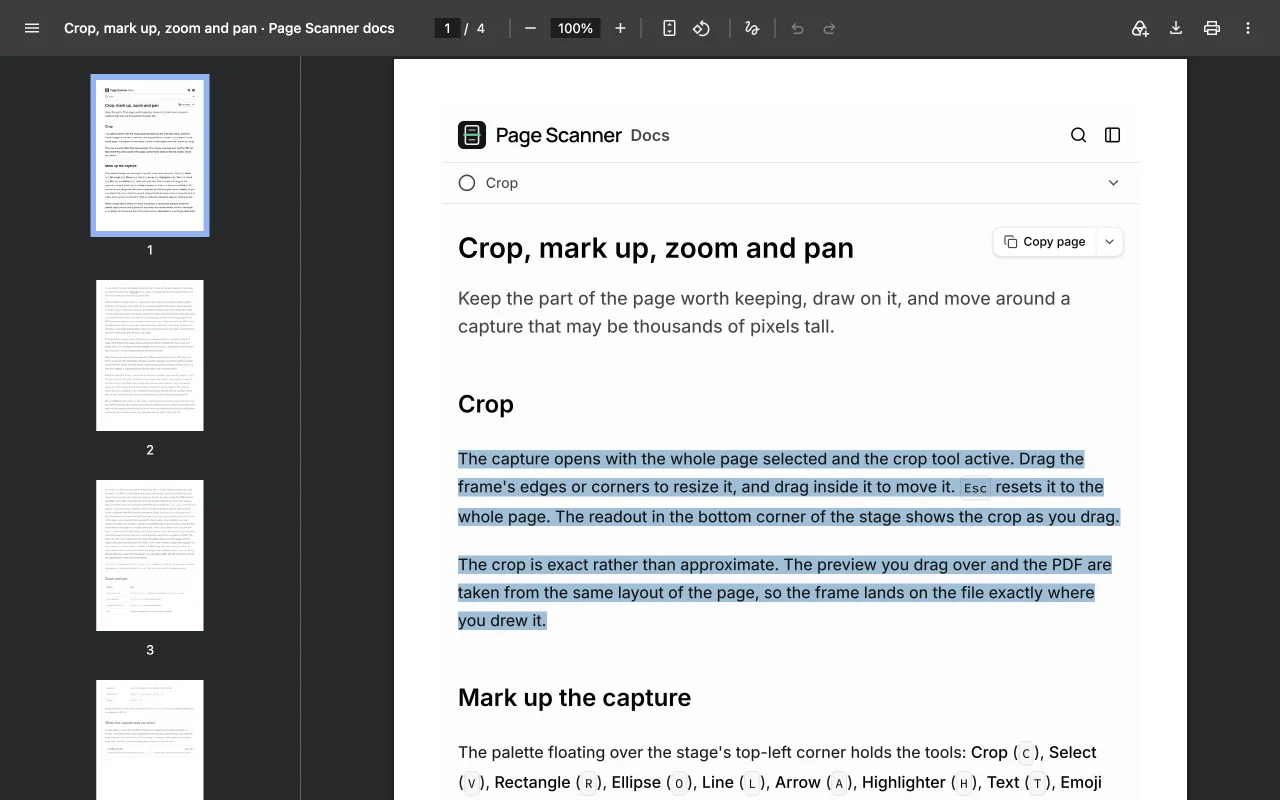
Task: Click the main page title heading
Action: click(656, 248)
